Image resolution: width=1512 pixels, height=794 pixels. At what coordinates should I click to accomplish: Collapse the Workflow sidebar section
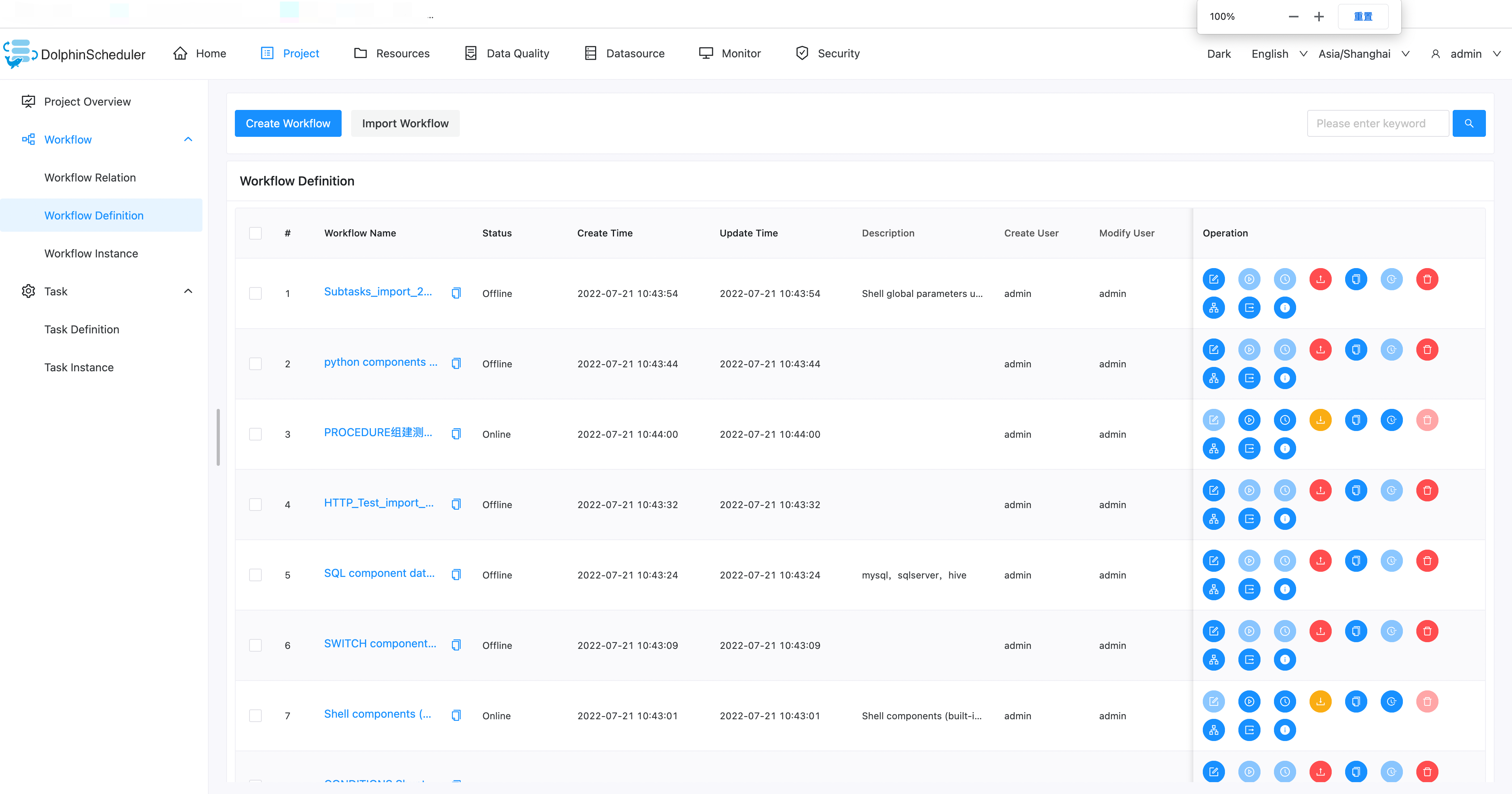(x=188, y=139)
